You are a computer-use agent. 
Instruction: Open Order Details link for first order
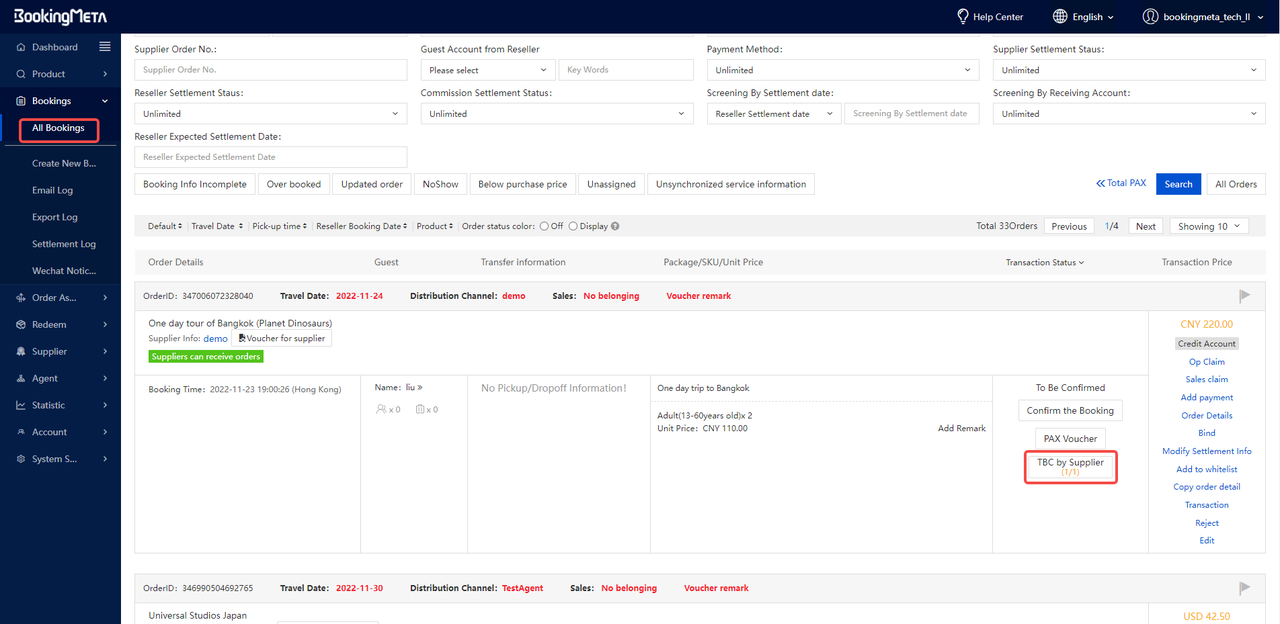[1206, 416]
